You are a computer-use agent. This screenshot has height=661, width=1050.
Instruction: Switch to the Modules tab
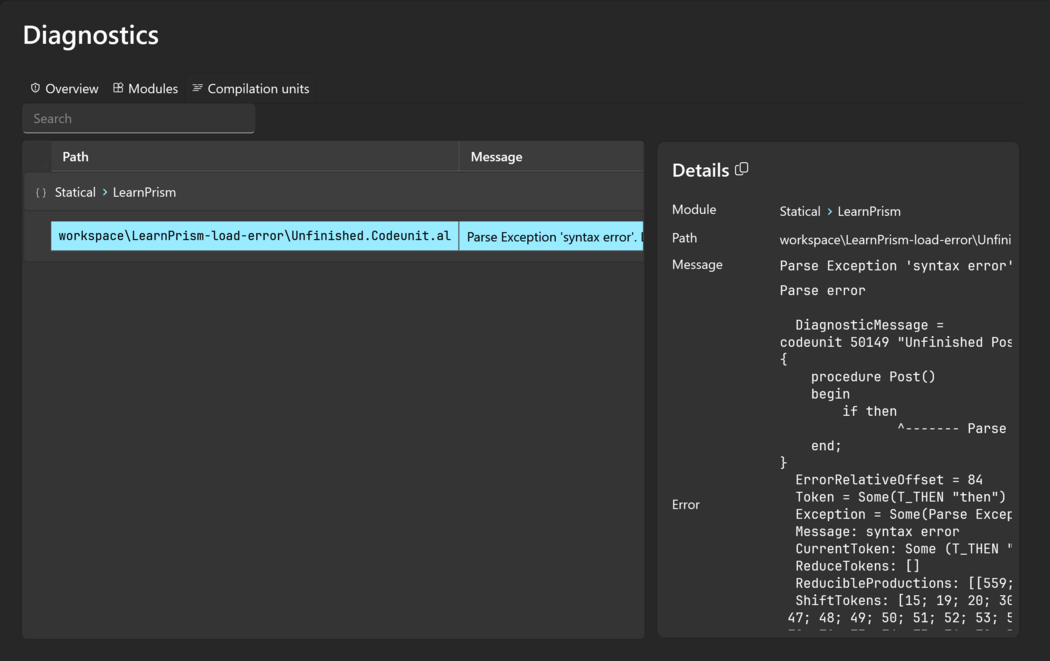coord(145,88)
